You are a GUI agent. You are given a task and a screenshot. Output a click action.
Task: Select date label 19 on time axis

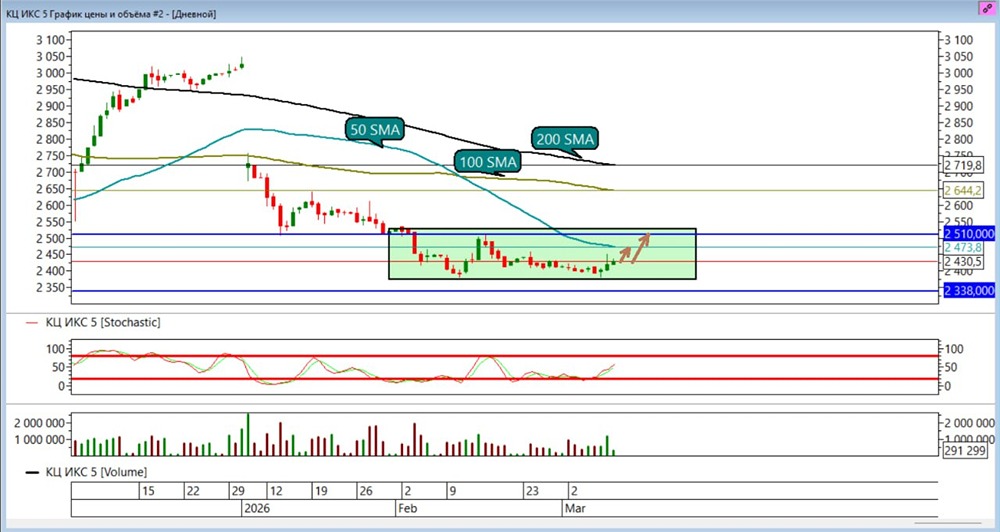(321, 491)
